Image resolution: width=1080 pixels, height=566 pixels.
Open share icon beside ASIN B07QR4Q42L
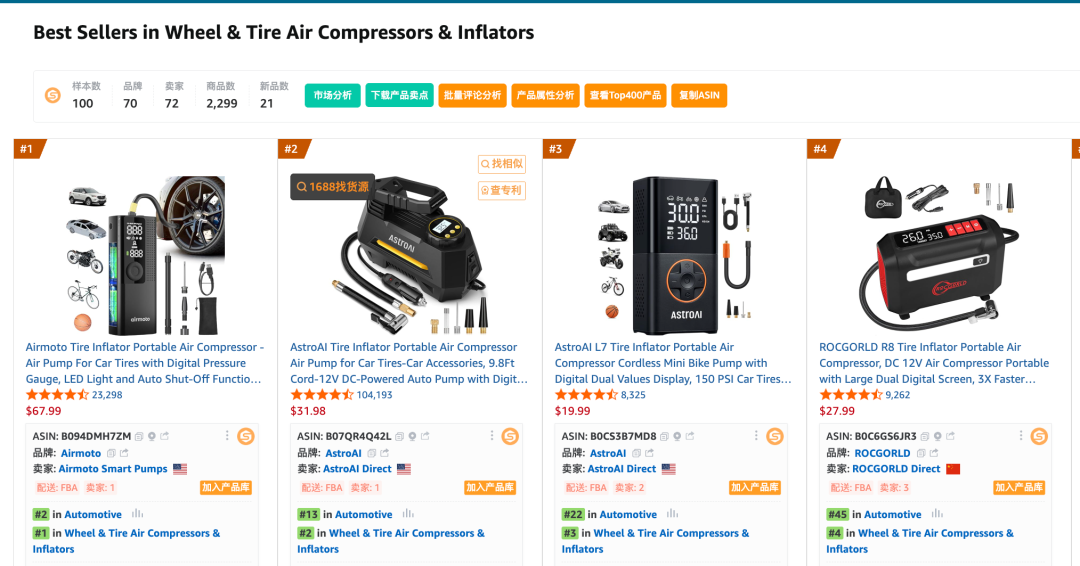click(427, 436)
